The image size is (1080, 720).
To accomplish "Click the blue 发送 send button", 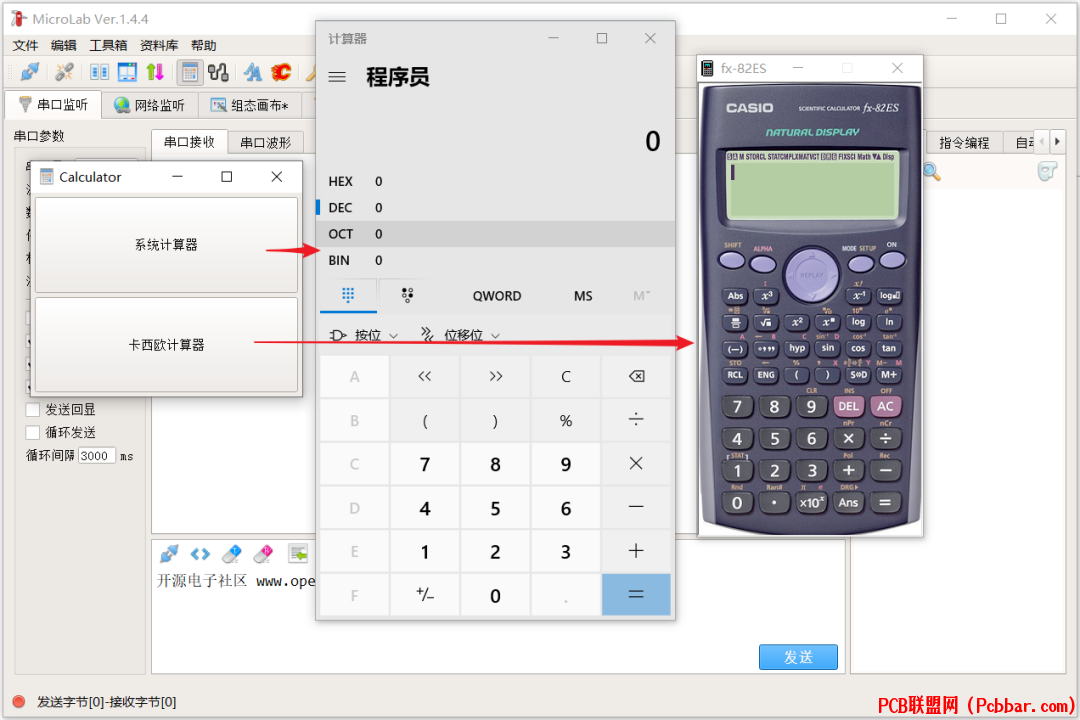I will (798, 657).
